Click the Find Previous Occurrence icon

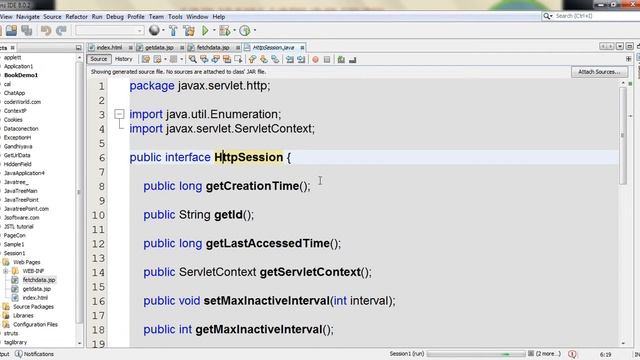coord(204,60)
